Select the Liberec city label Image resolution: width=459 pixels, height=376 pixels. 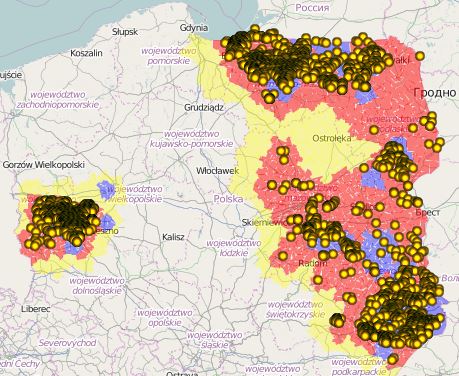36,309
